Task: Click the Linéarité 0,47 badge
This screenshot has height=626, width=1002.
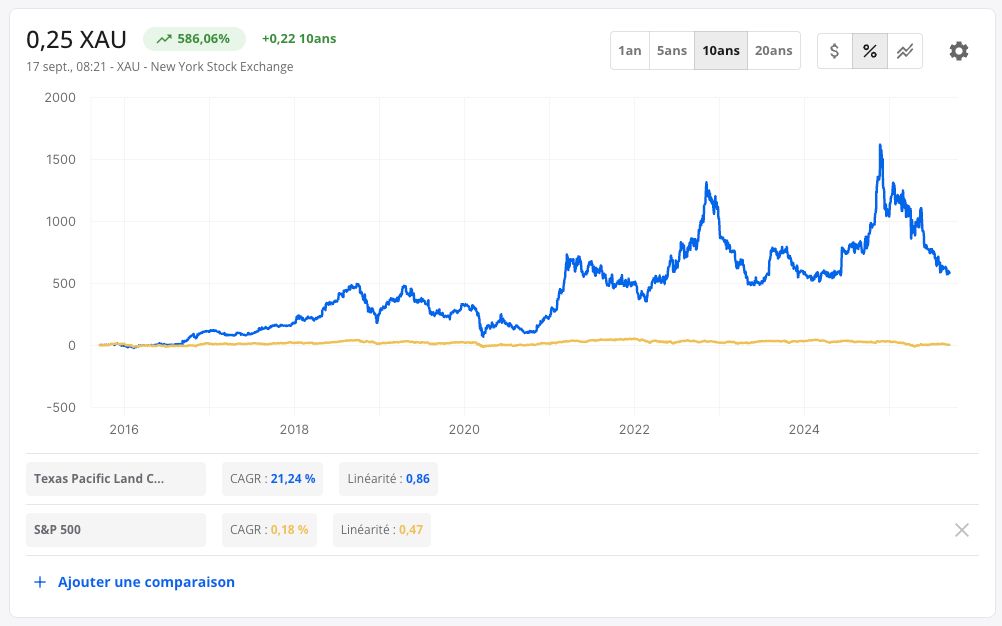Action: click(x=382, y=530)
